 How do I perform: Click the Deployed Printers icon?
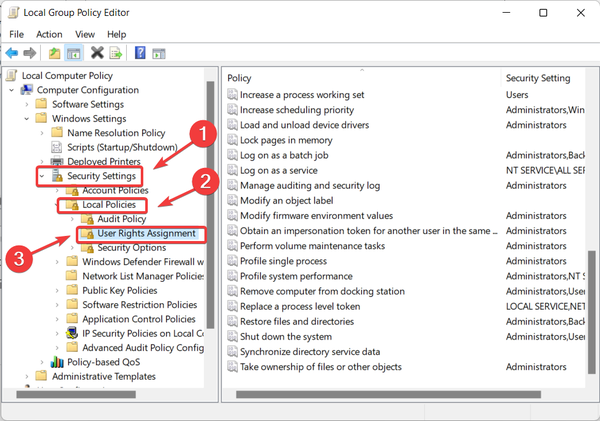pyautogui.click(x=57, y=161)
